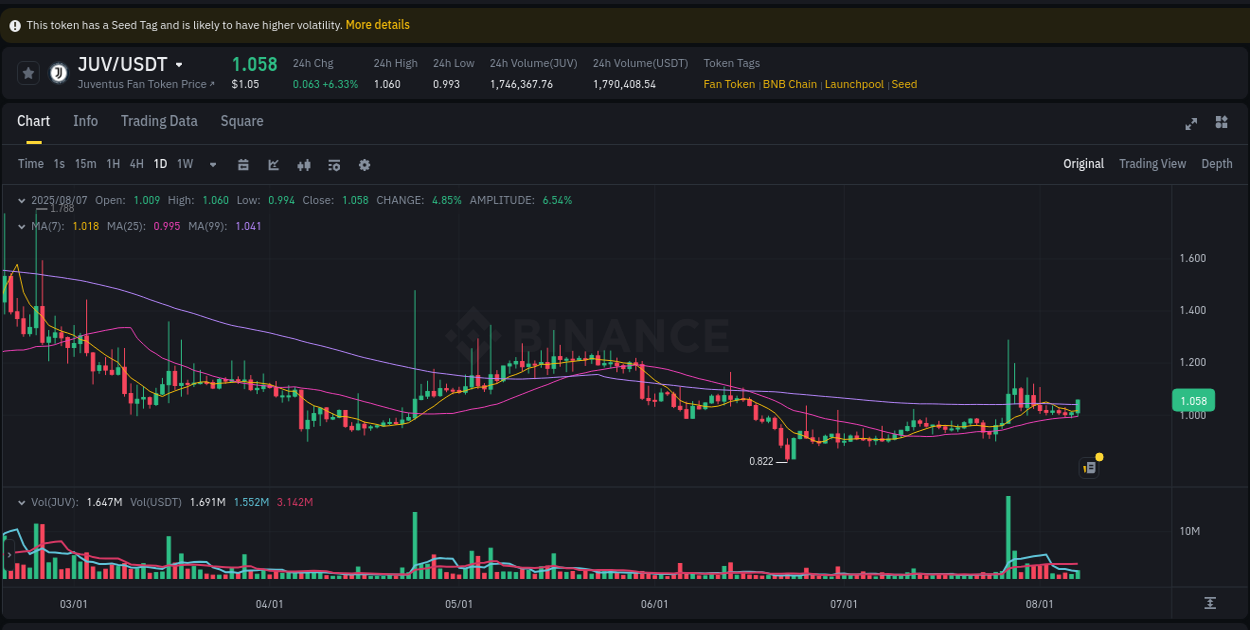Expand chart to fullscreen with arrows icon
This screenshot has height=630, width=1250.
click(1190, 123)
